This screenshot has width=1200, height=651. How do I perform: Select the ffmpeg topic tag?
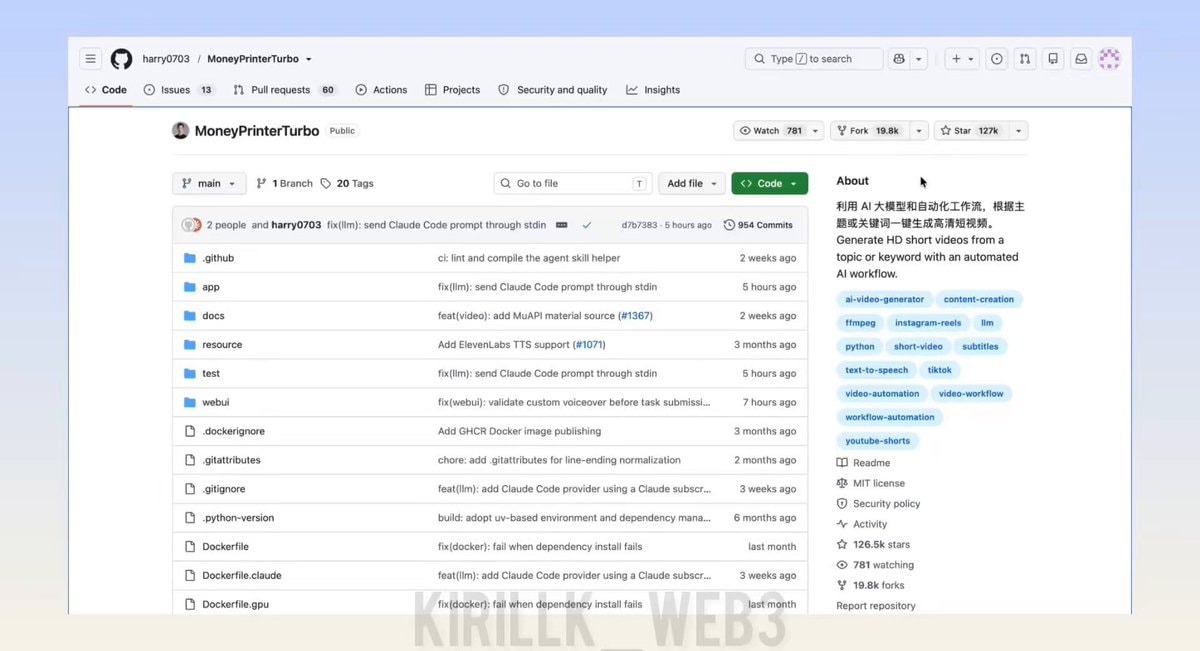[x=860, y=323]
